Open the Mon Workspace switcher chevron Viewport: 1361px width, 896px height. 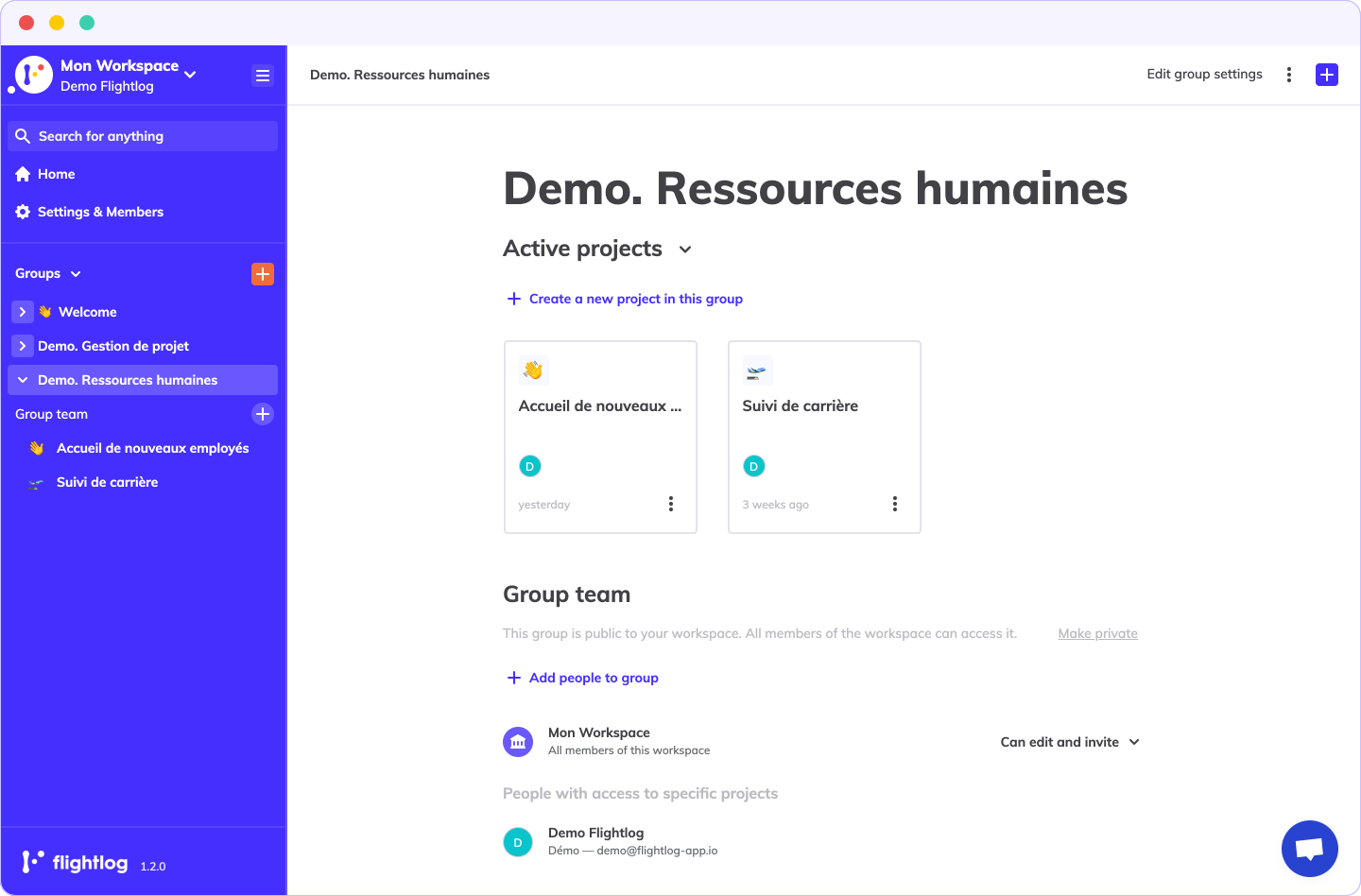coord(191,74)
